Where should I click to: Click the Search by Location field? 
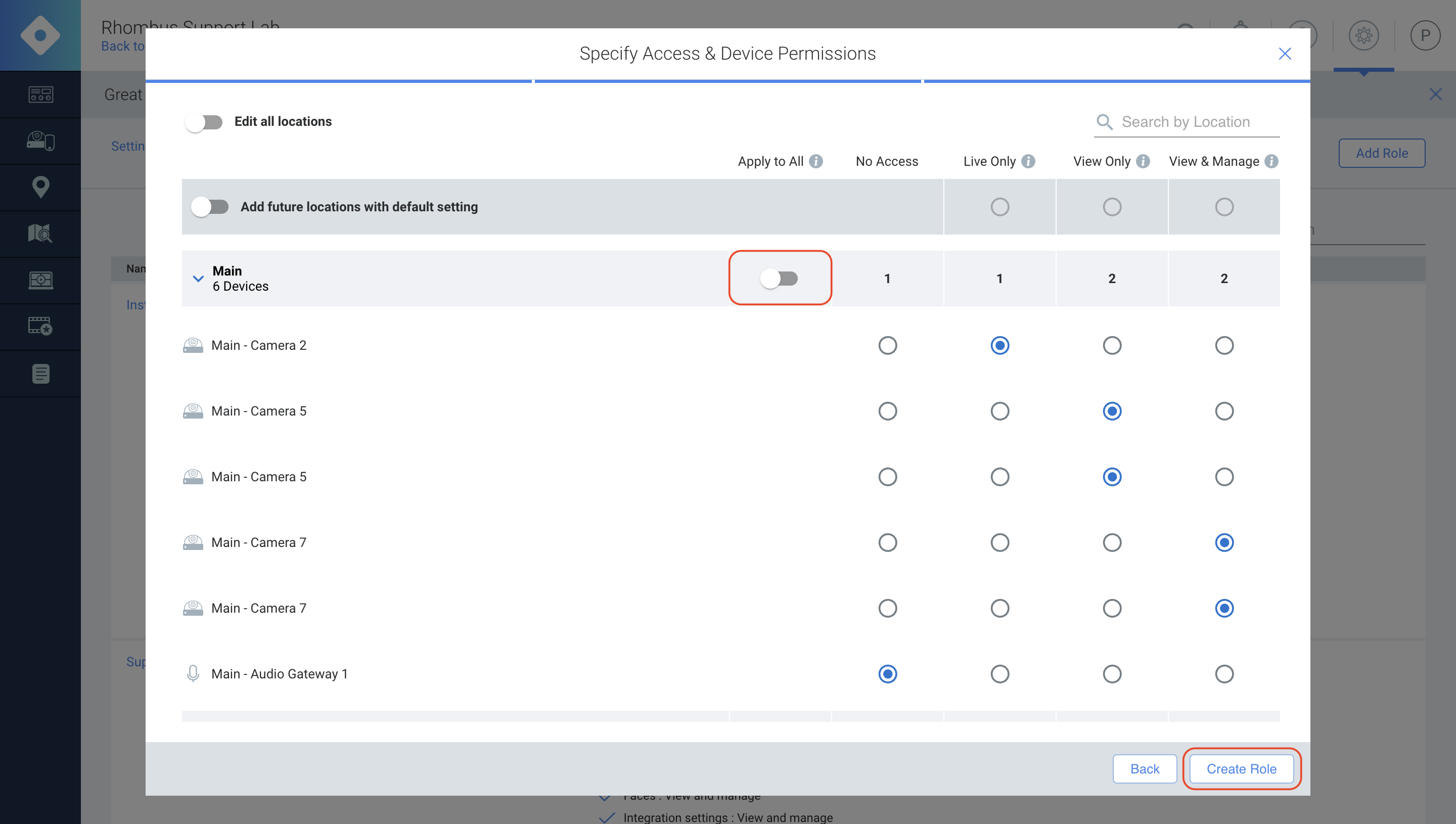coord(1189,122)
